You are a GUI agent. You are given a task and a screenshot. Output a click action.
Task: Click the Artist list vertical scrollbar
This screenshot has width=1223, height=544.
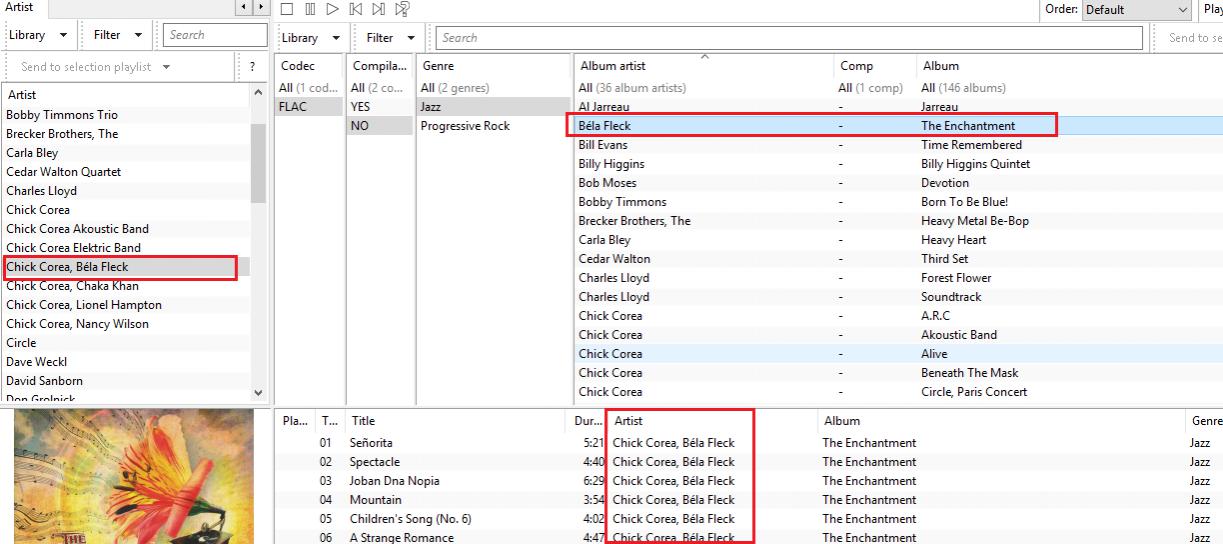(258, 162)
